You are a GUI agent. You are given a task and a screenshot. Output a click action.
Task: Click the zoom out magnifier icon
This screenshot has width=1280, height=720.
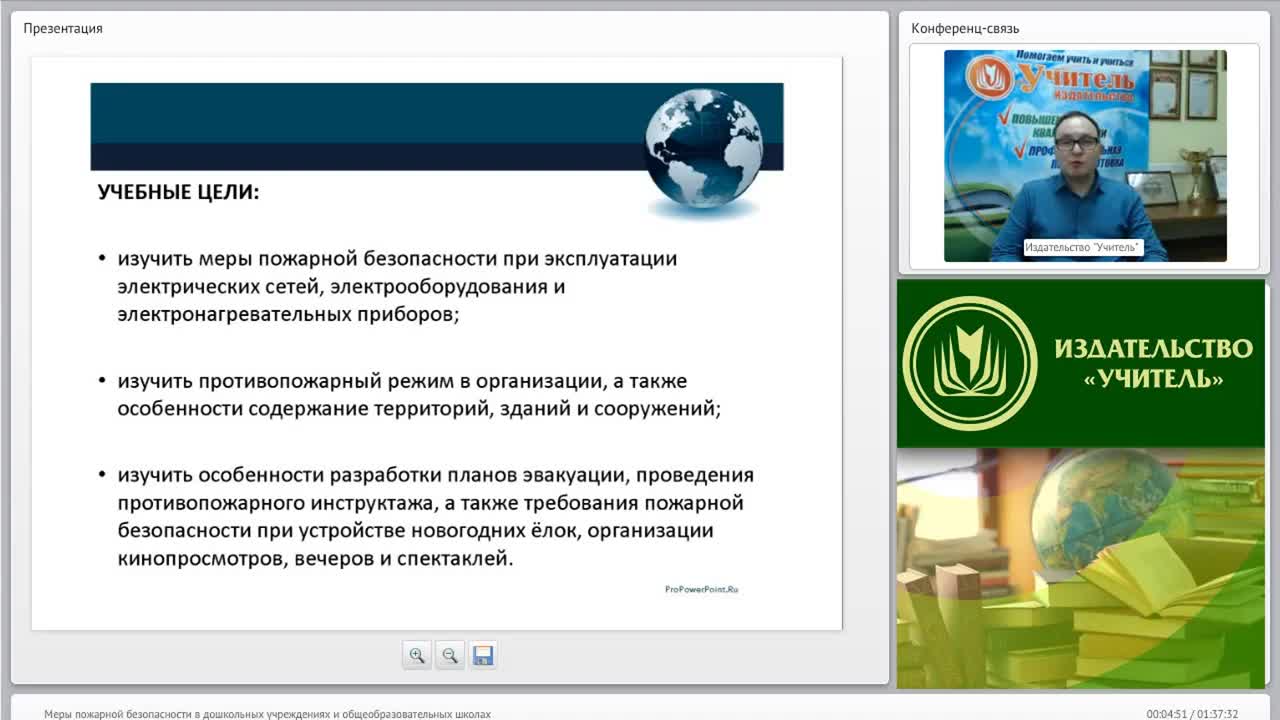pos(450,656)
